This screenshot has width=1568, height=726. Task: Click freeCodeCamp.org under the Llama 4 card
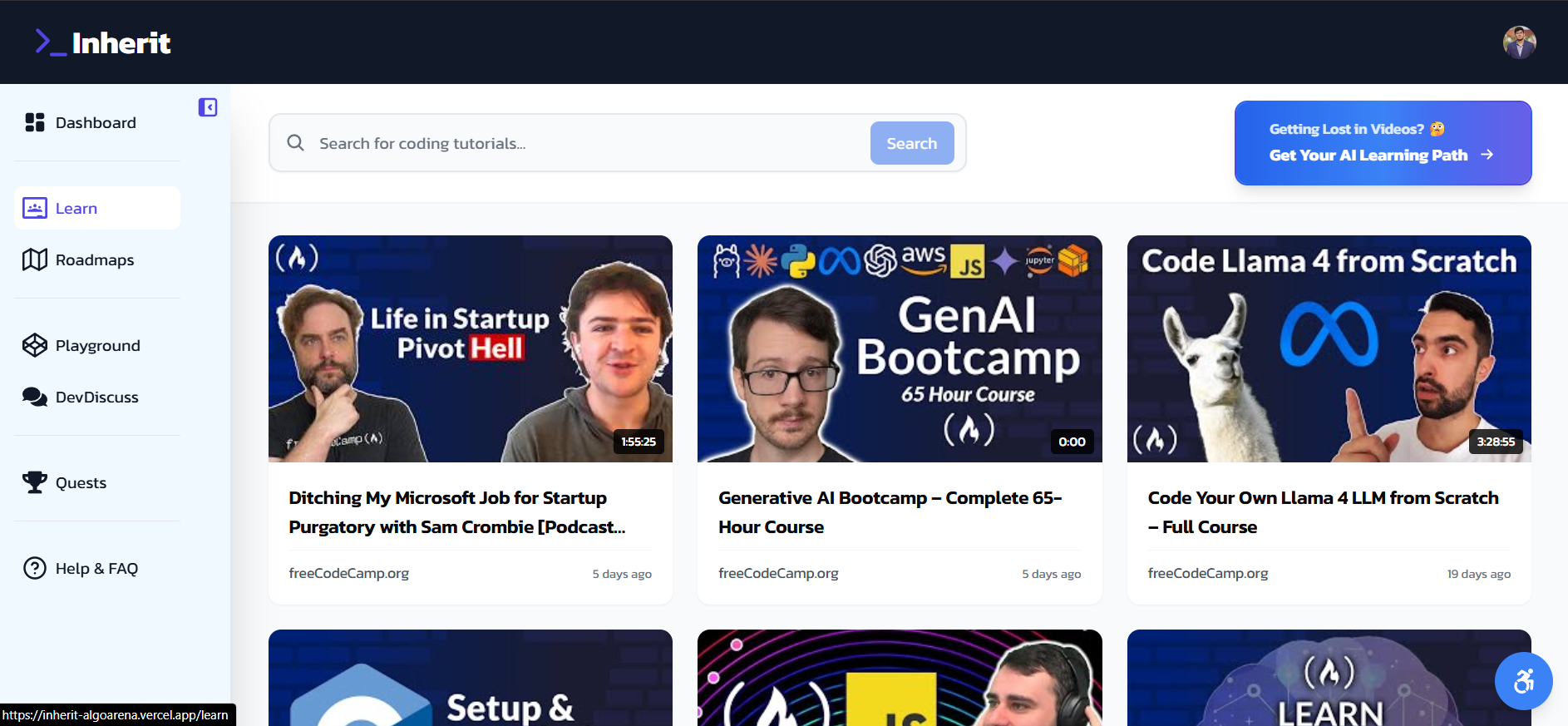point(1208,573)
